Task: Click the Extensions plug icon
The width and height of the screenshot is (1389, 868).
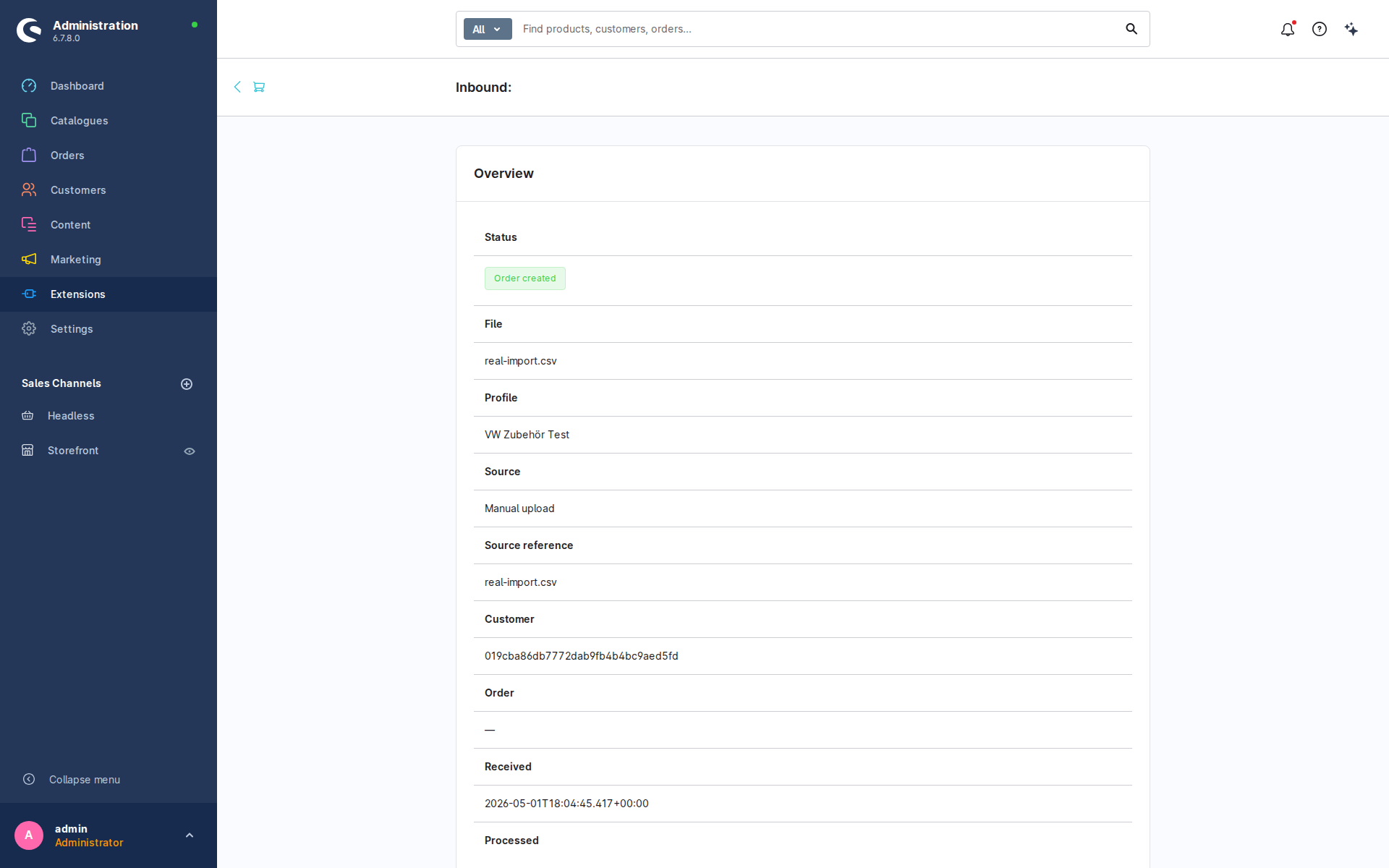Action: pos(29,294)
